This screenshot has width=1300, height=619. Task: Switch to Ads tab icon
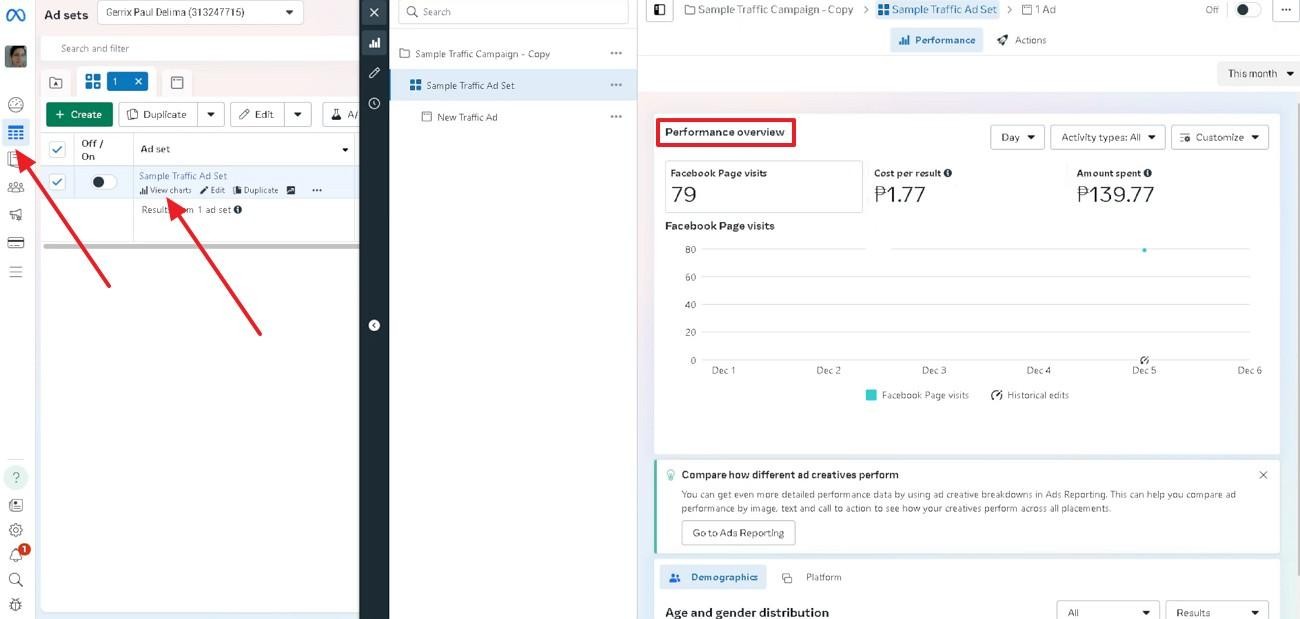(x=177, y=82)
